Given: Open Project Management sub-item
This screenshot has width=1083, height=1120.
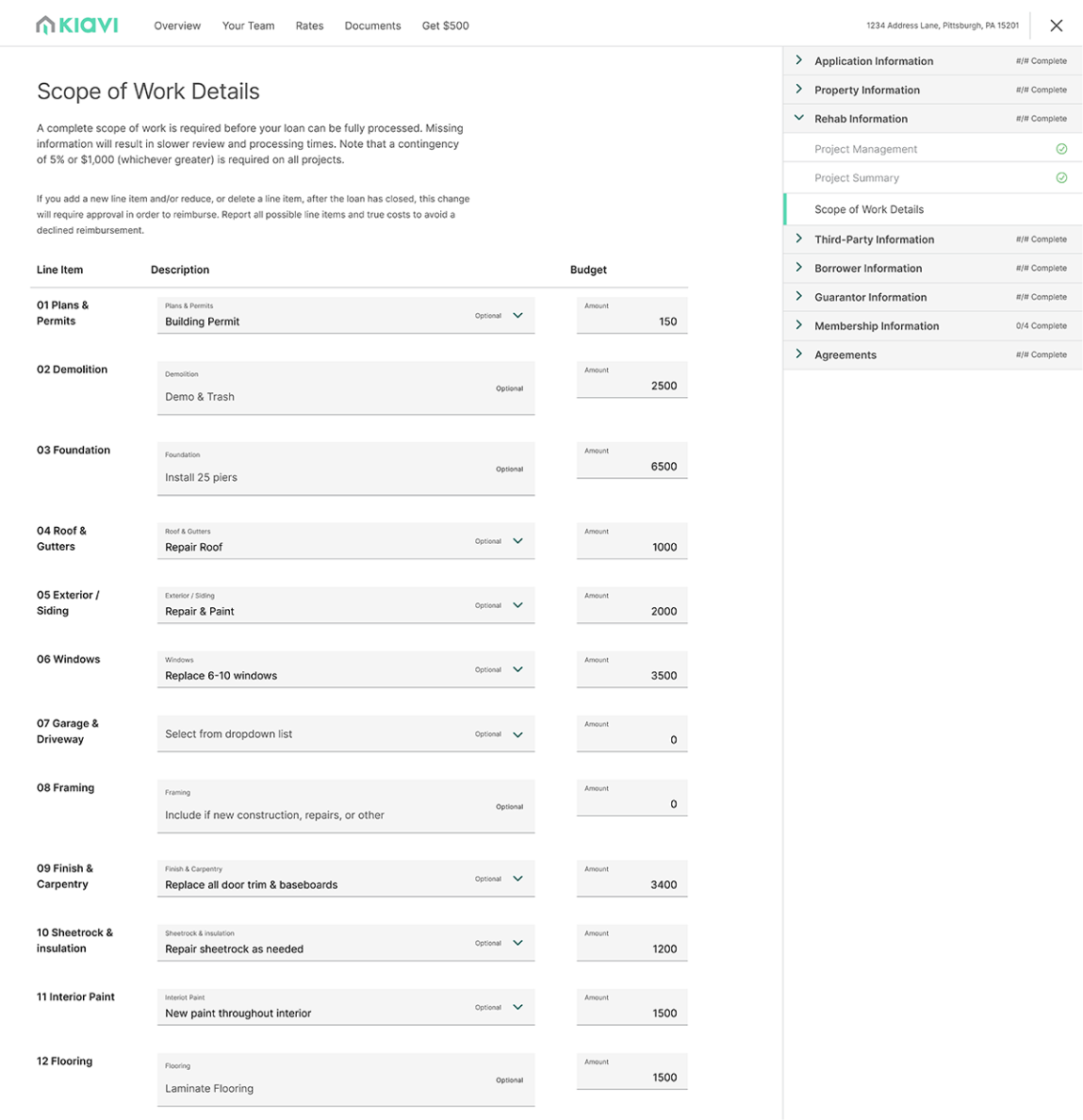Looking at the screenshot, I should [x=932, y=149].
